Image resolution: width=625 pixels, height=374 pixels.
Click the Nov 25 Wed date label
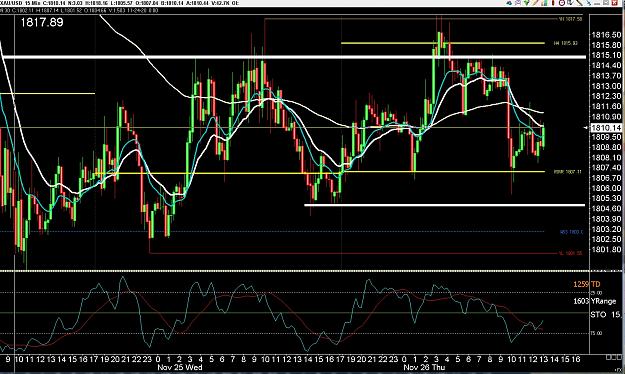[179, 367]
